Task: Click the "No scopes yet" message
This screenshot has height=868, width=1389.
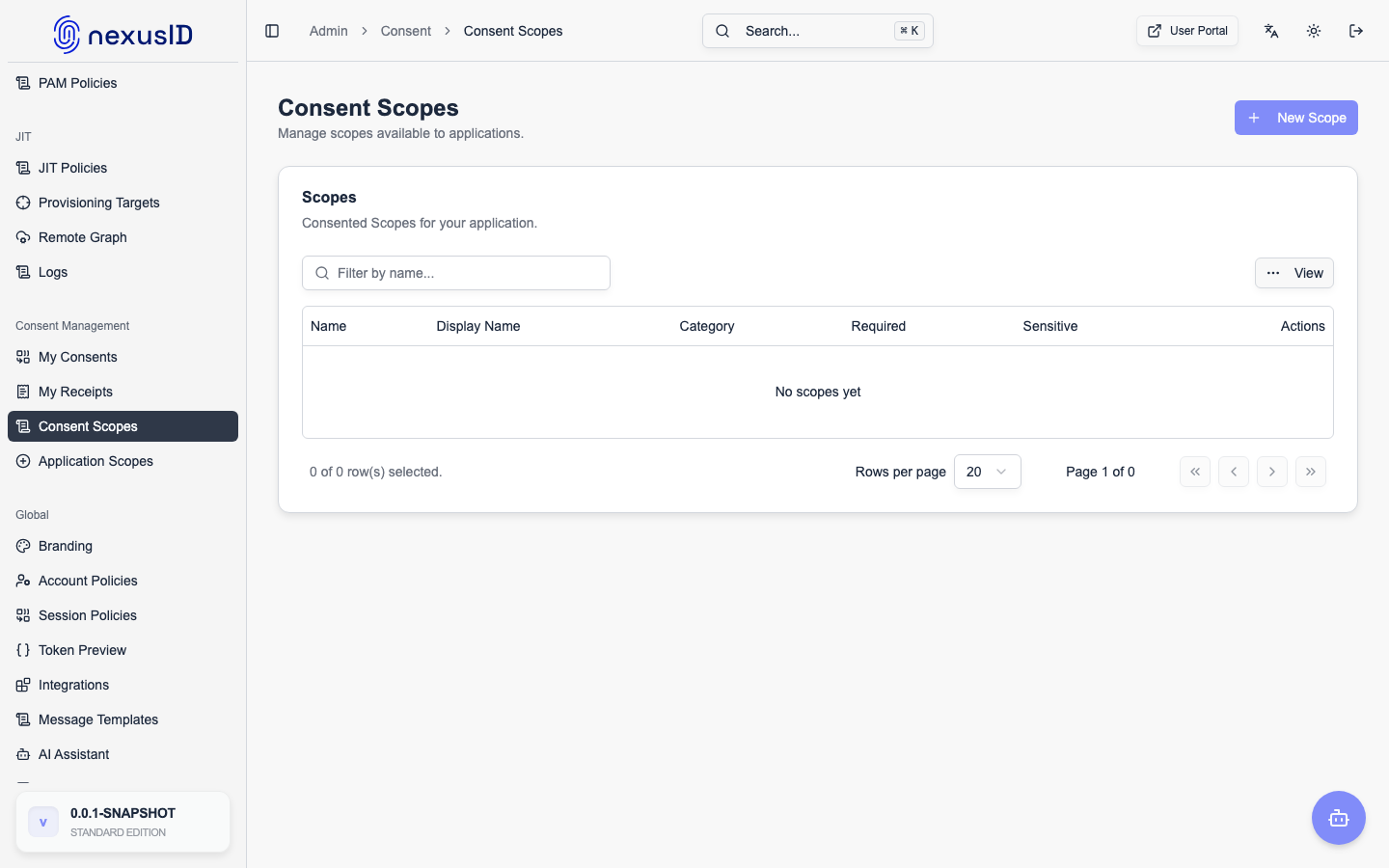Action: point(818,392)
